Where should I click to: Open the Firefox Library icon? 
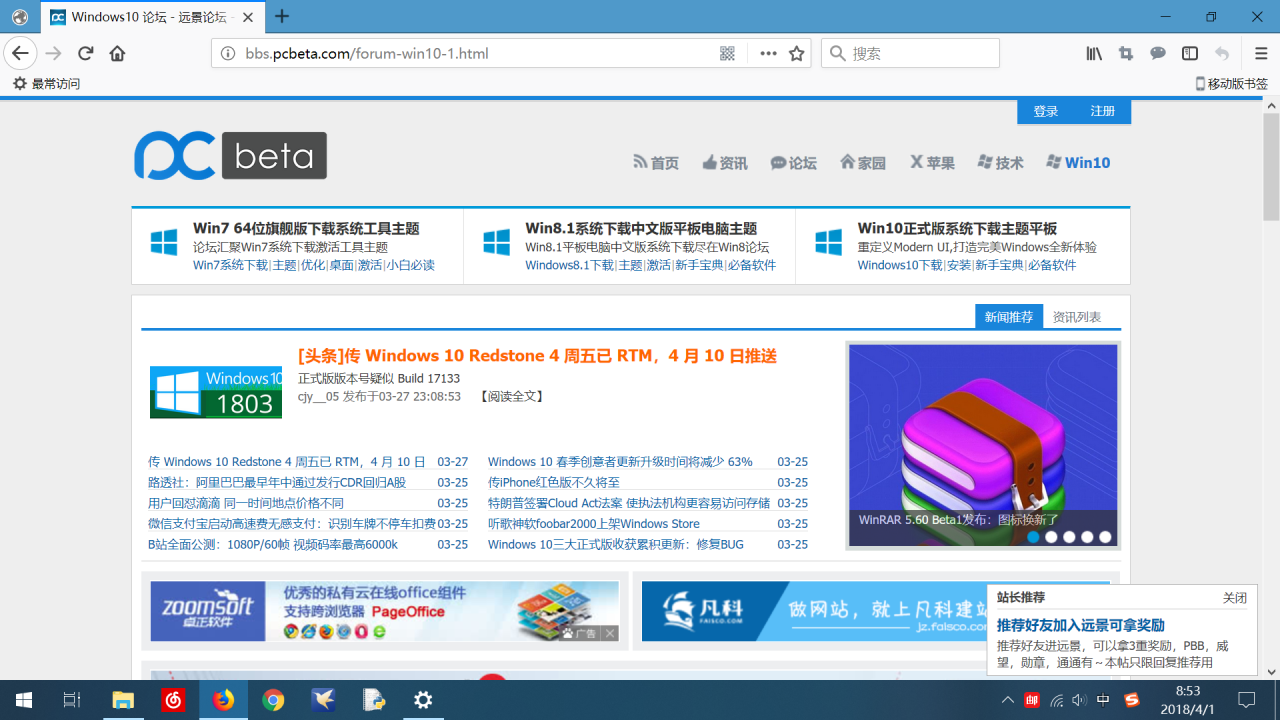[1094, 53]
